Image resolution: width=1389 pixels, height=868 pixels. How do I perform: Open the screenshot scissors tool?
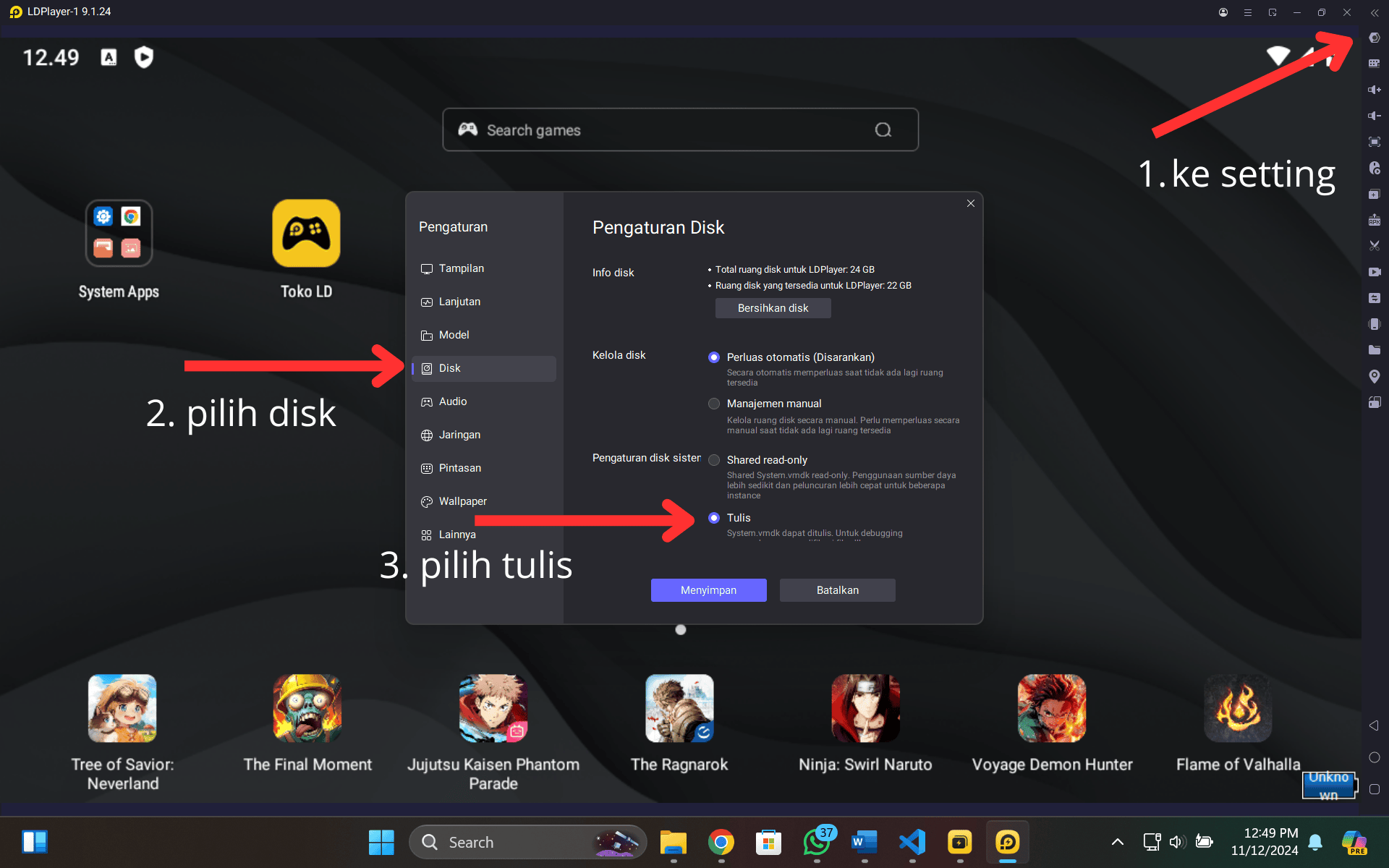point(1374,246)
